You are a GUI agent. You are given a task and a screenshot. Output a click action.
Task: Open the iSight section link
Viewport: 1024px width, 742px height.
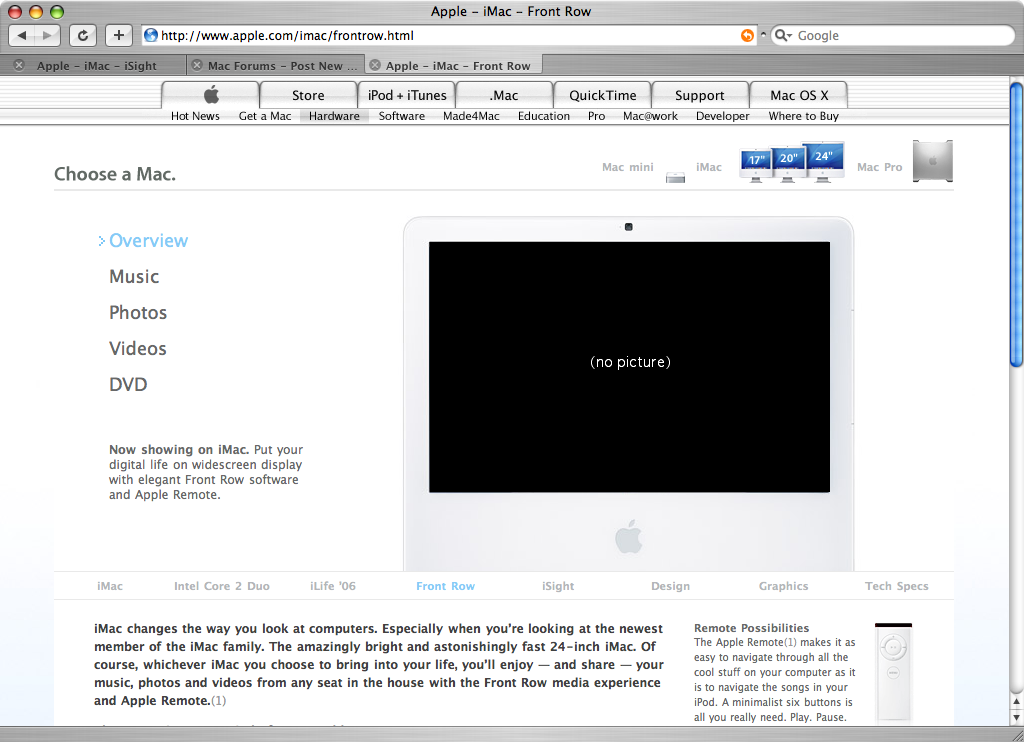coord(558,586)
